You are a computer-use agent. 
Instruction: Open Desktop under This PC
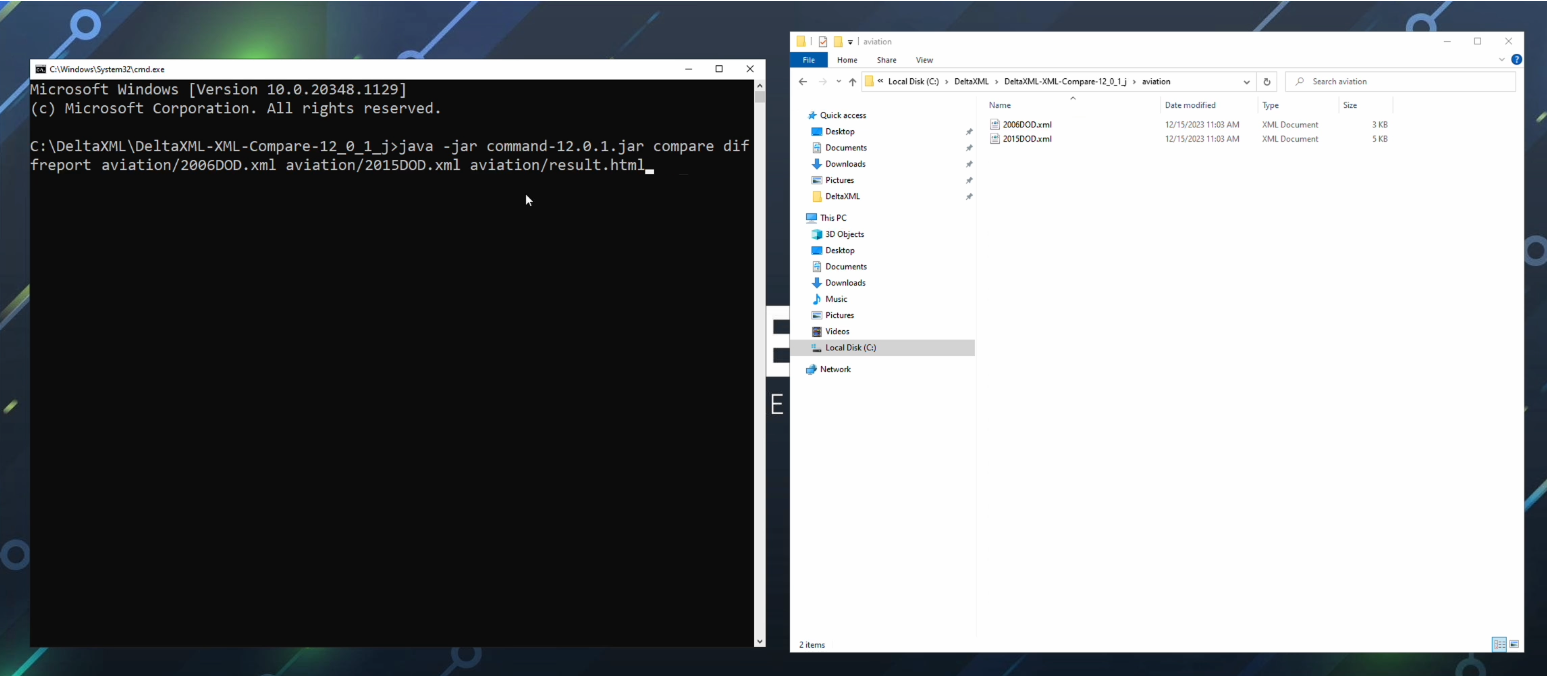pos(840,250)
